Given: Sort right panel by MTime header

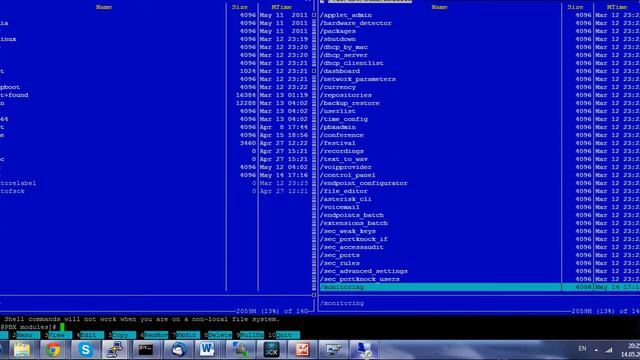Looking at the screenshot, I should pos(617,7).
